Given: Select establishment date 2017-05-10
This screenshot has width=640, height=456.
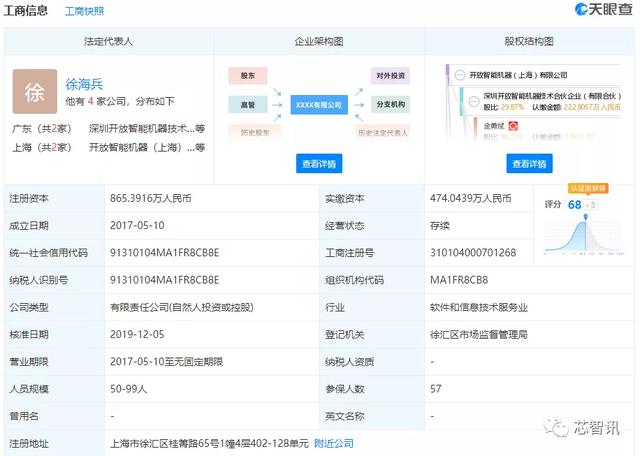Looking at the screenshot, I should 137,225.
